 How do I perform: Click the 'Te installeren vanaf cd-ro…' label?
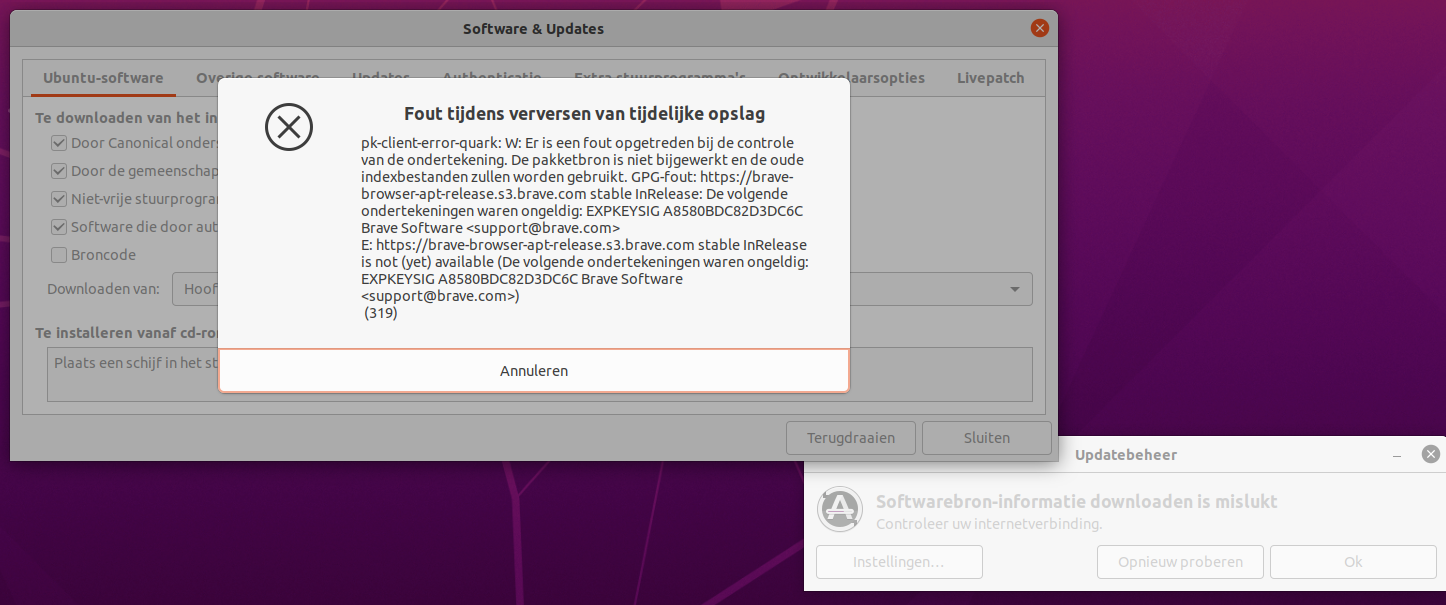coord(127,332)
